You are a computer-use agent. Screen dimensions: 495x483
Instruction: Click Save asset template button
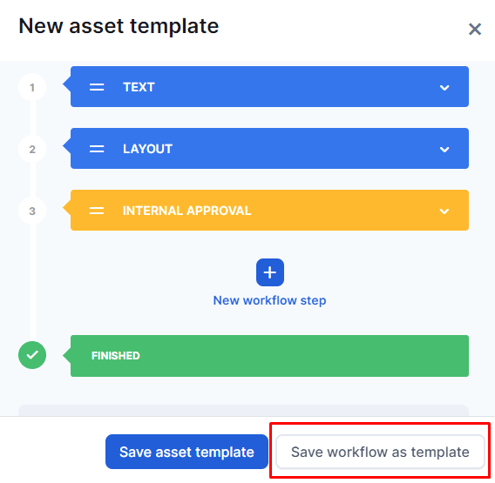[187, 452]
